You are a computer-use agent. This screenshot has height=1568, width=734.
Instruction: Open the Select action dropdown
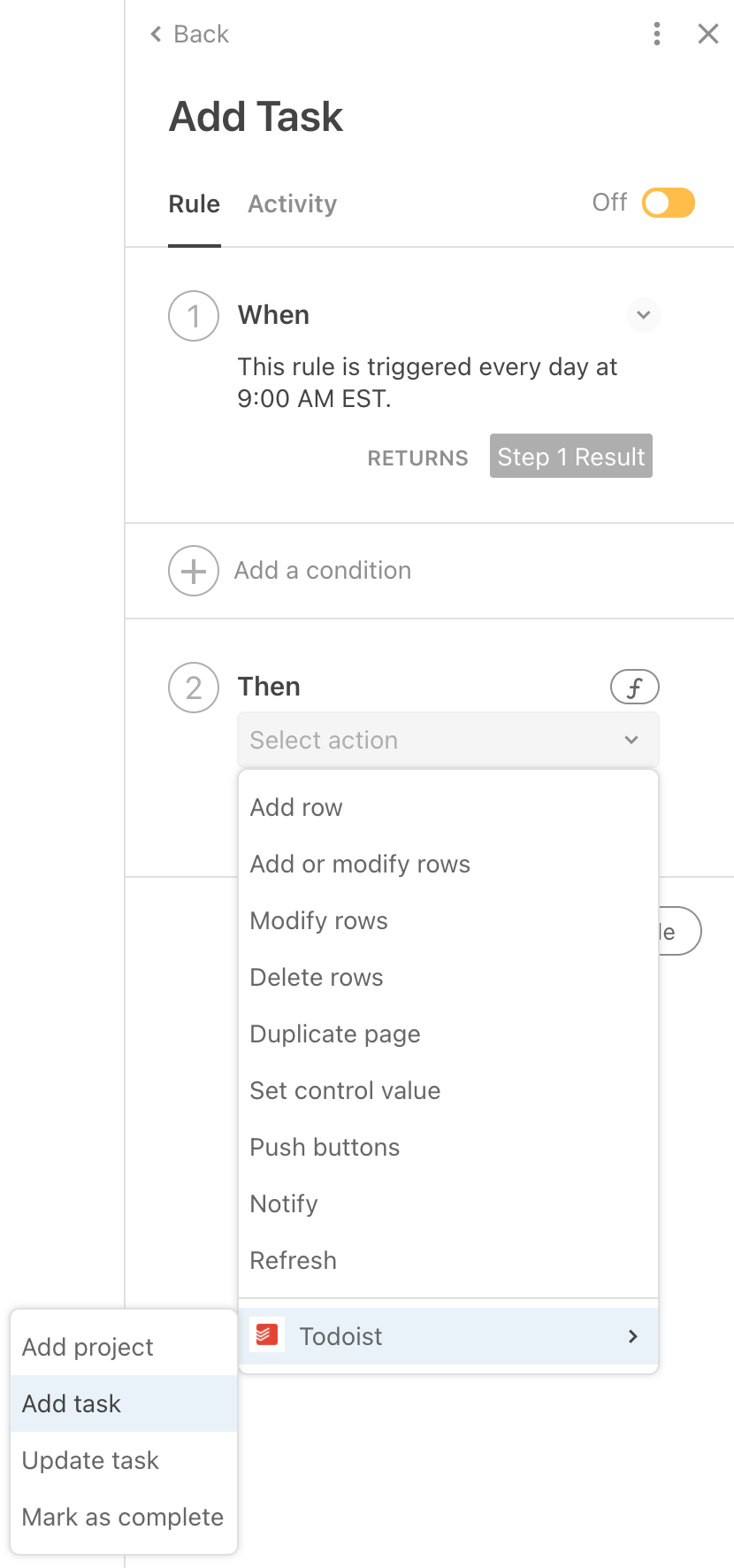(x=447, y=740)
